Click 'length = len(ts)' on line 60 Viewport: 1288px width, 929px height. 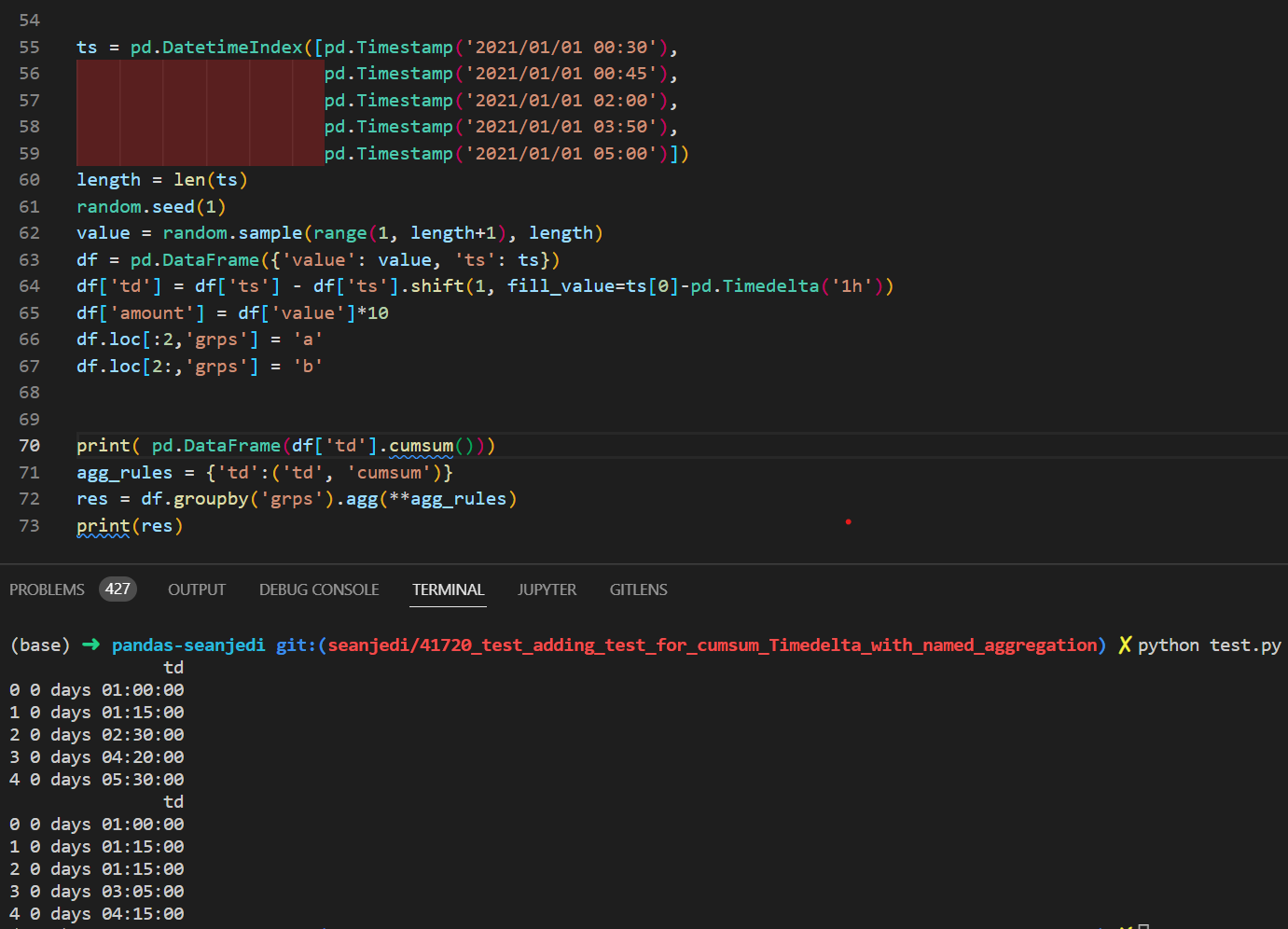coord(162,180)
